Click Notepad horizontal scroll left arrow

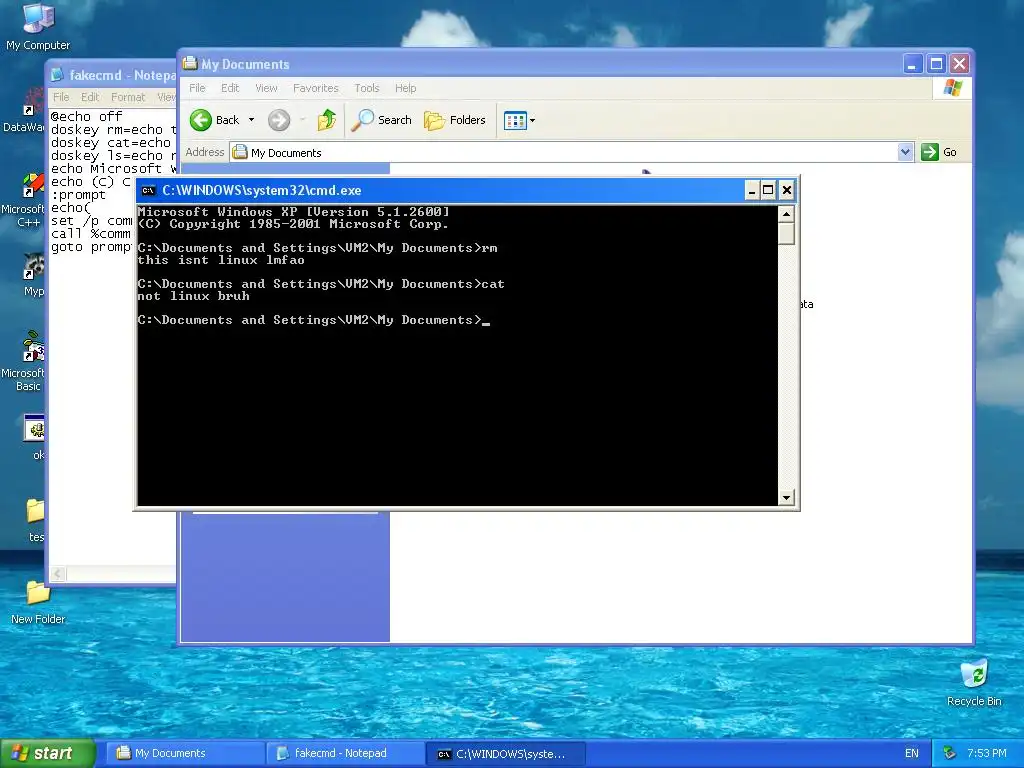58,573
